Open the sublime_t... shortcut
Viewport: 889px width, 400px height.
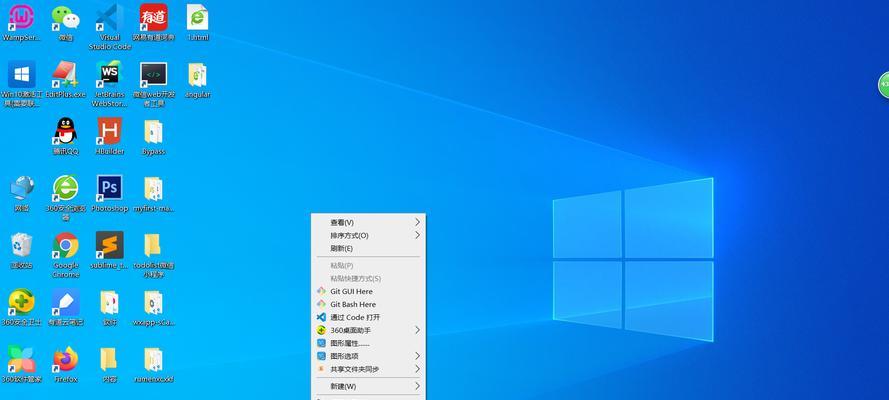click(x=109, y=250)
